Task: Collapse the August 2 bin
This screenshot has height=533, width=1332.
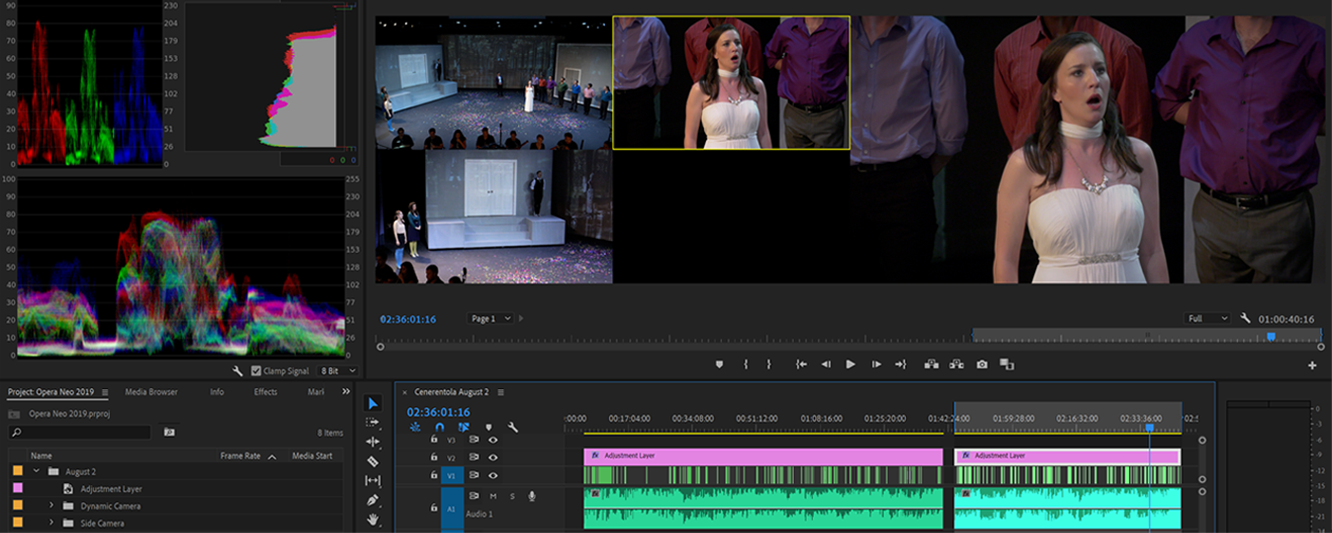Action: pos(37,471)
